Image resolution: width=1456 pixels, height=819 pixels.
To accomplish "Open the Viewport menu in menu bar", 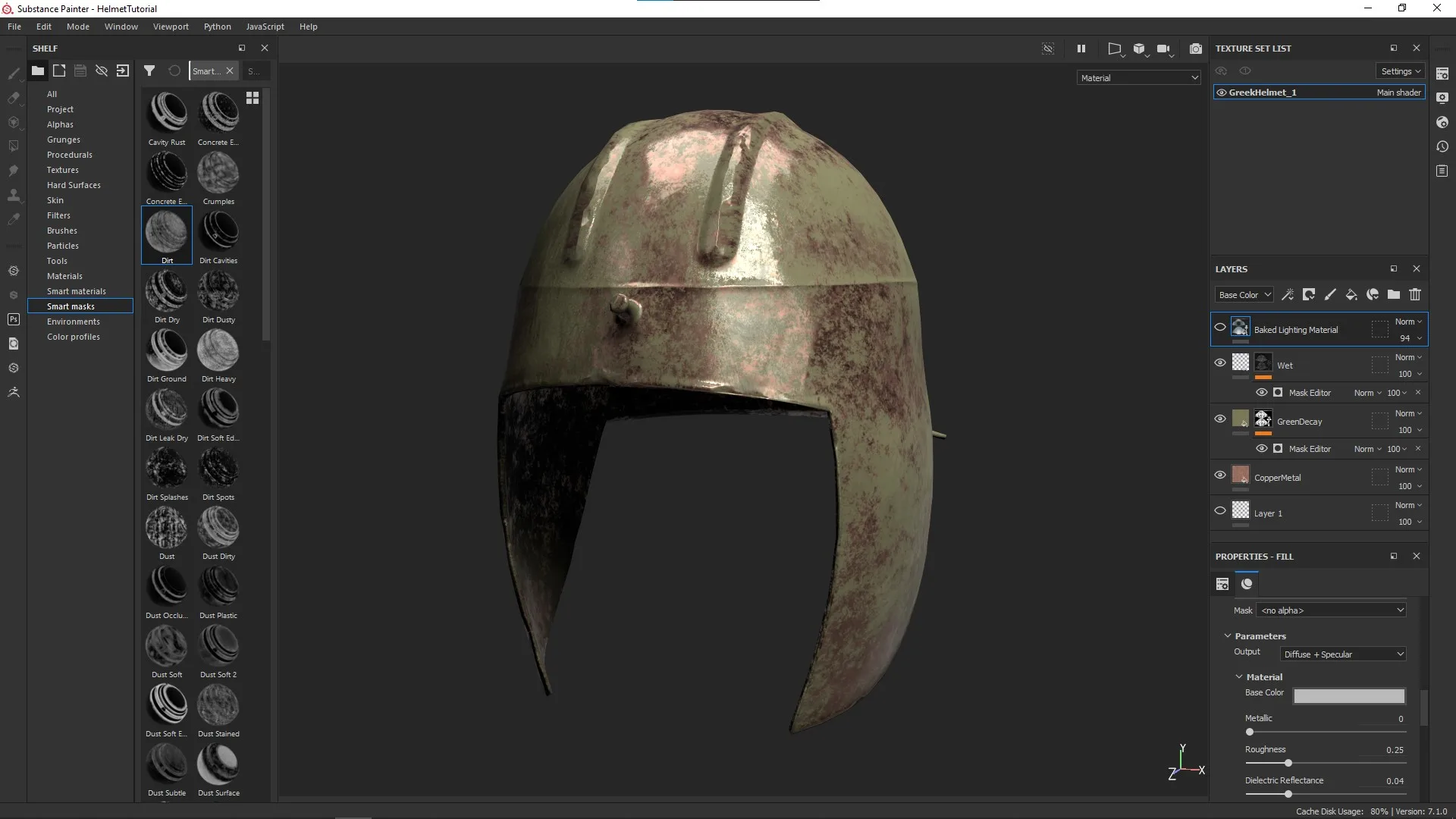I will tap(170, 26).
